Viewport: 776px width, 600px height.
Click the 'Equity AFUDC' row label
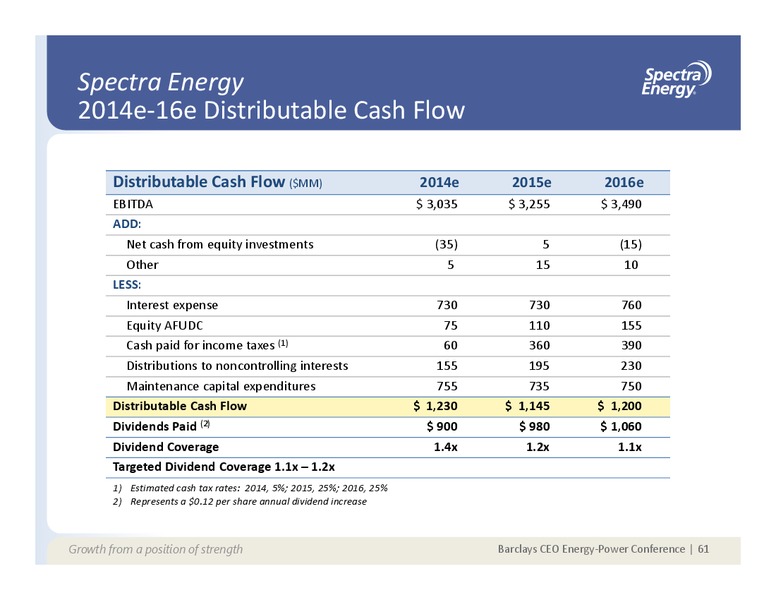tap(164, 326)
